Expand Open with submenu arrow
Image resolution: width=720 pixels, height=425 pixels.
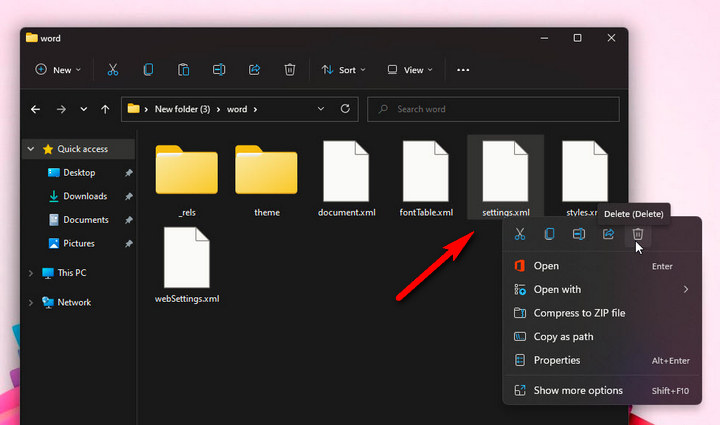pos(686,289)
